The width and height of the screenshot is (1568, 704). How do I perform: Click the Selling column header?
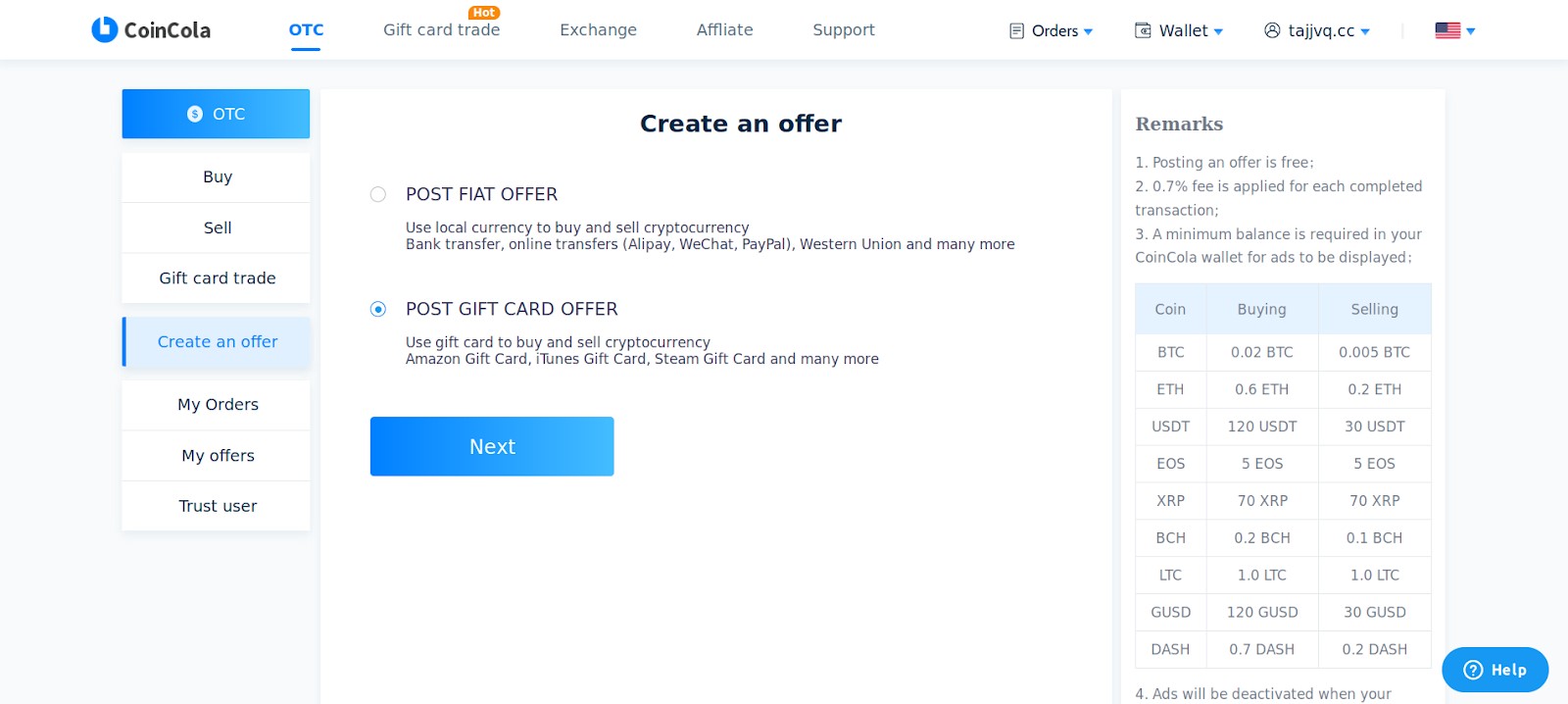(x=1375, y=309)
